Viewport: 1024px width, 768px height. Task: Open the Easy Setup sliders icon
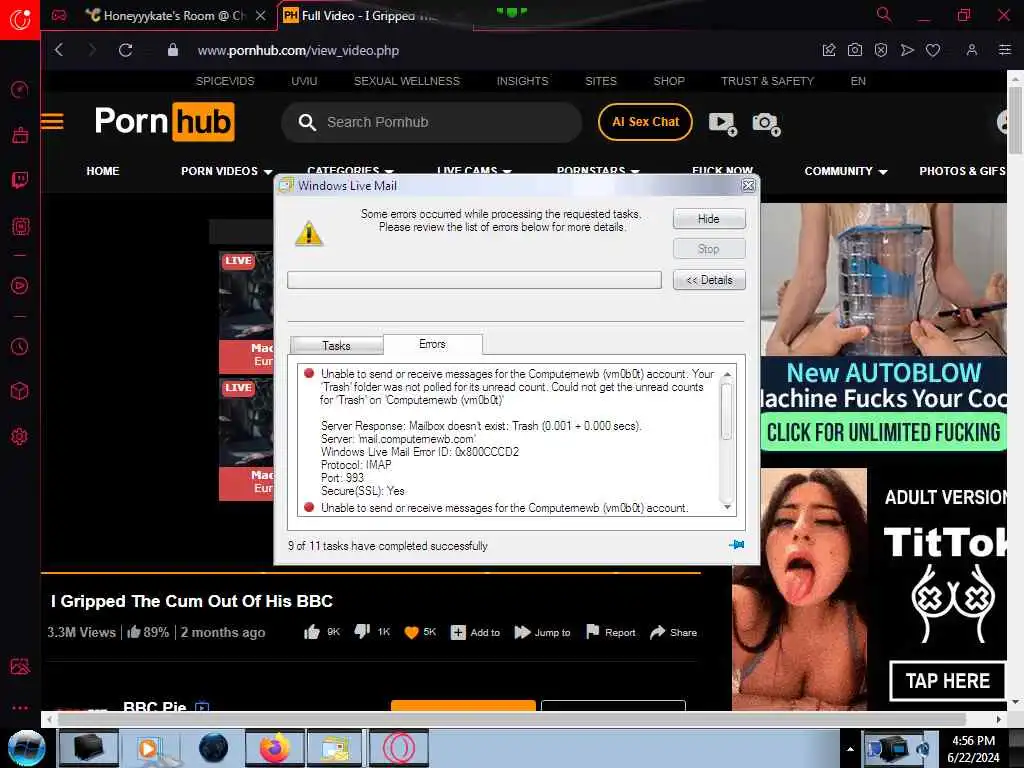coord(1004,50)
